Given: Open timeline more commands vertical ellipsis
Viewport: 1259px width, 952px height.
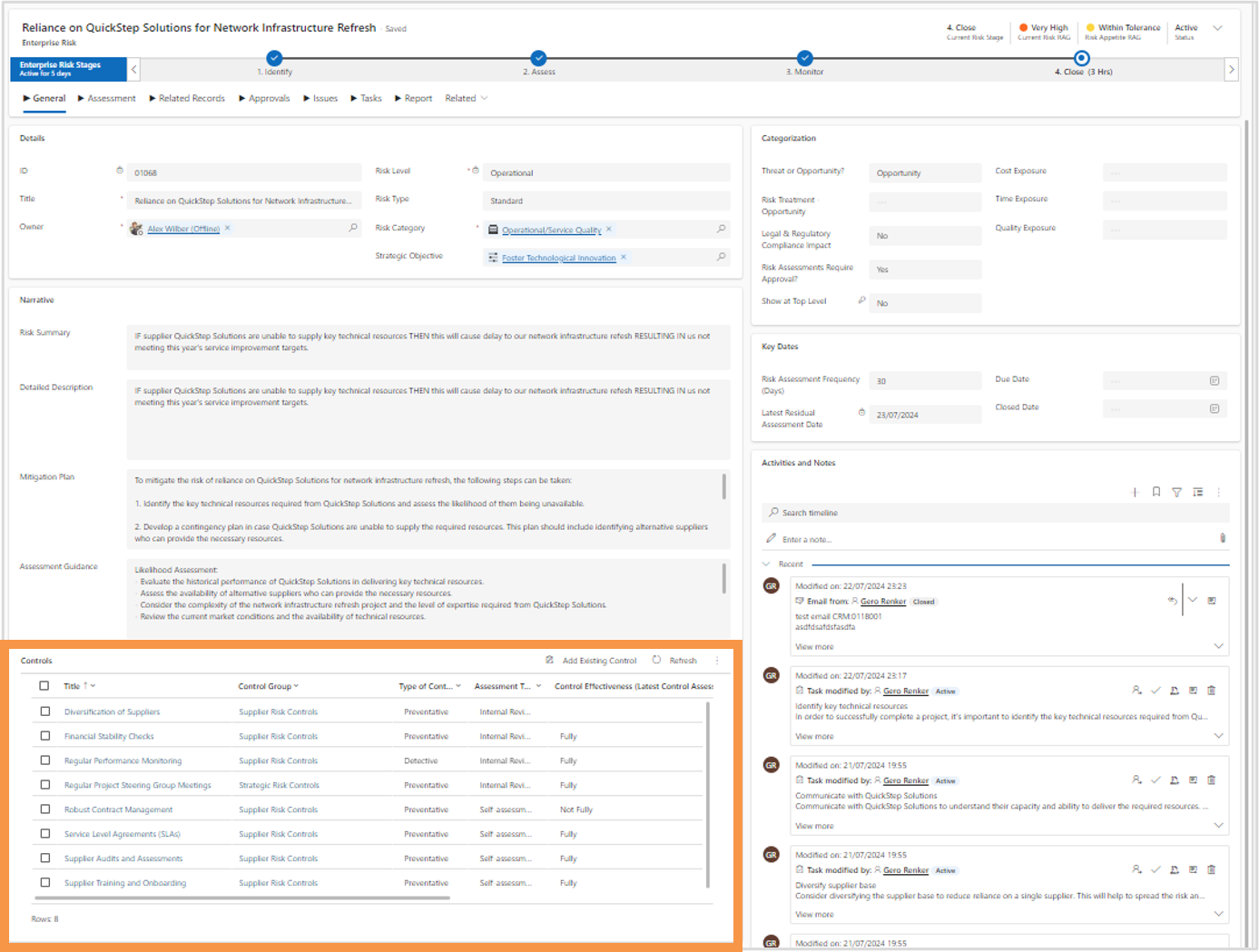Looking at the screenshot, I should (x=1219, y=492).
